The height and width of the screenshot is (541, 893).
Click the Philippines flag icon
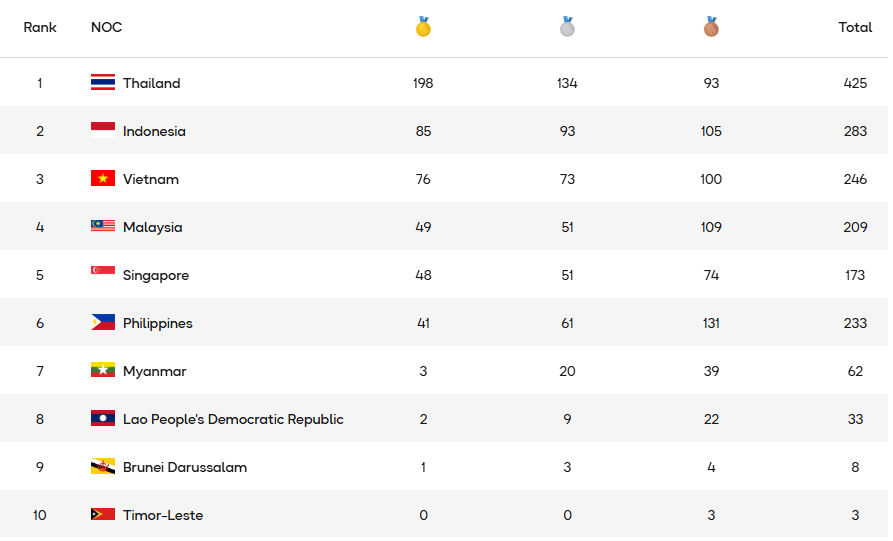click(103, 323)
